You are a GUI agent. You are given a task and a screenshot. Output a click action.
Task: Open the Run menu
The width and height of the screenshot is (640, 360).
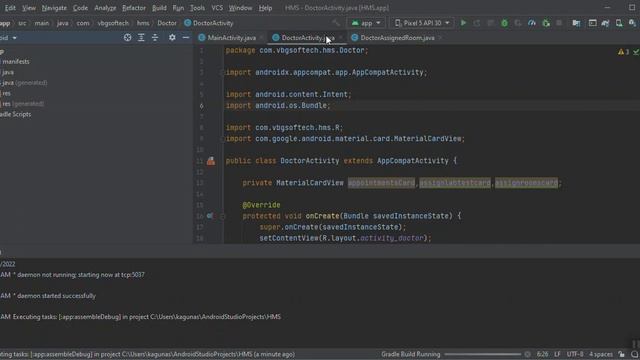(178, 8)
